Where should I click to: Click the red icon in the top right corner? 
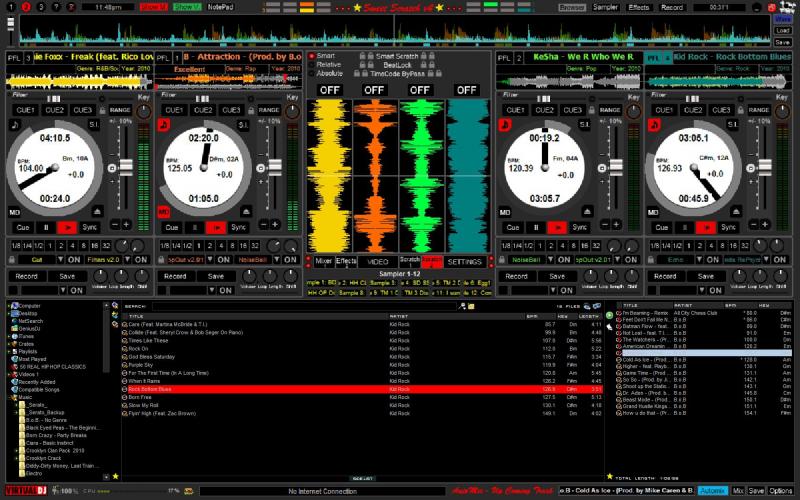click(x=772, y=7)
